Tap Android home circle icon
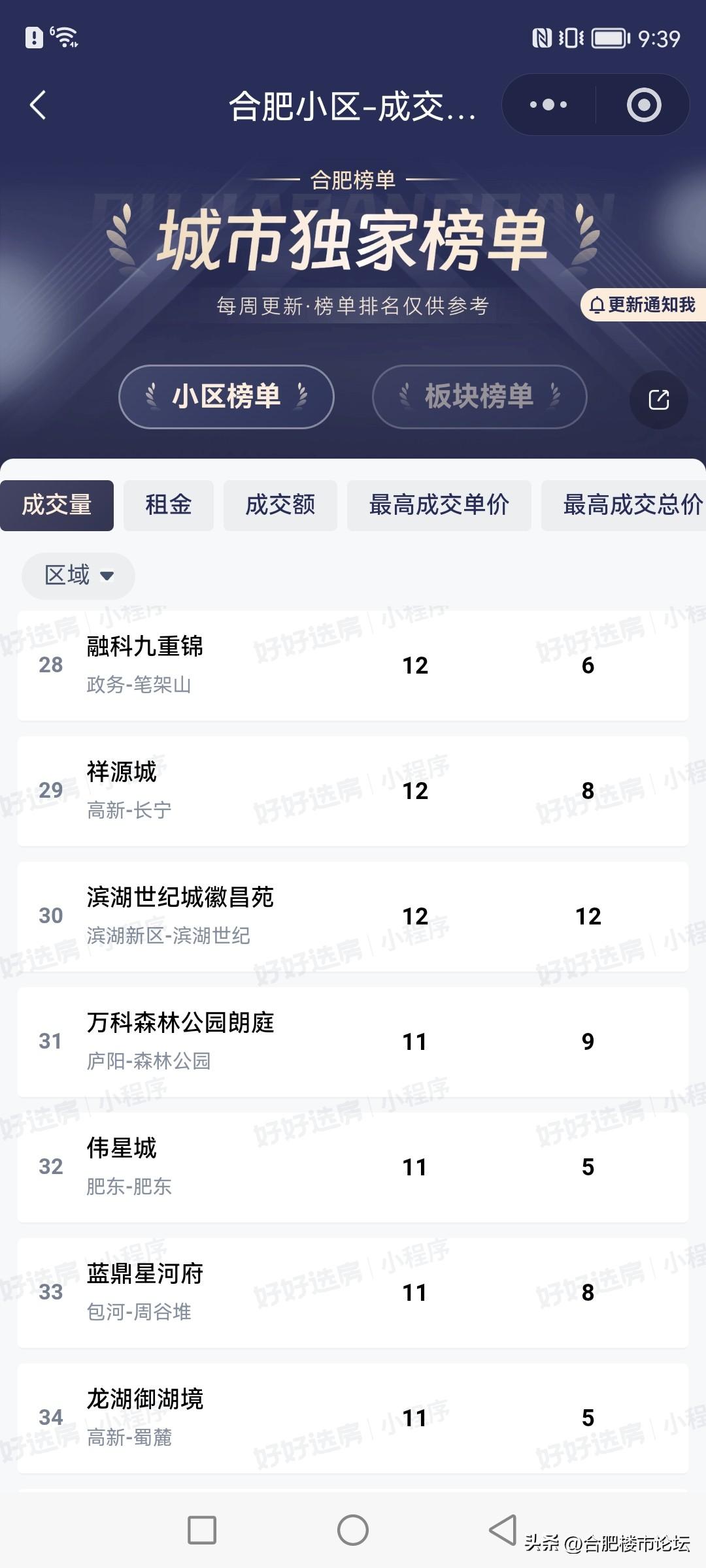Screen dimensions: 706x1568 (x=353, y=1530)
